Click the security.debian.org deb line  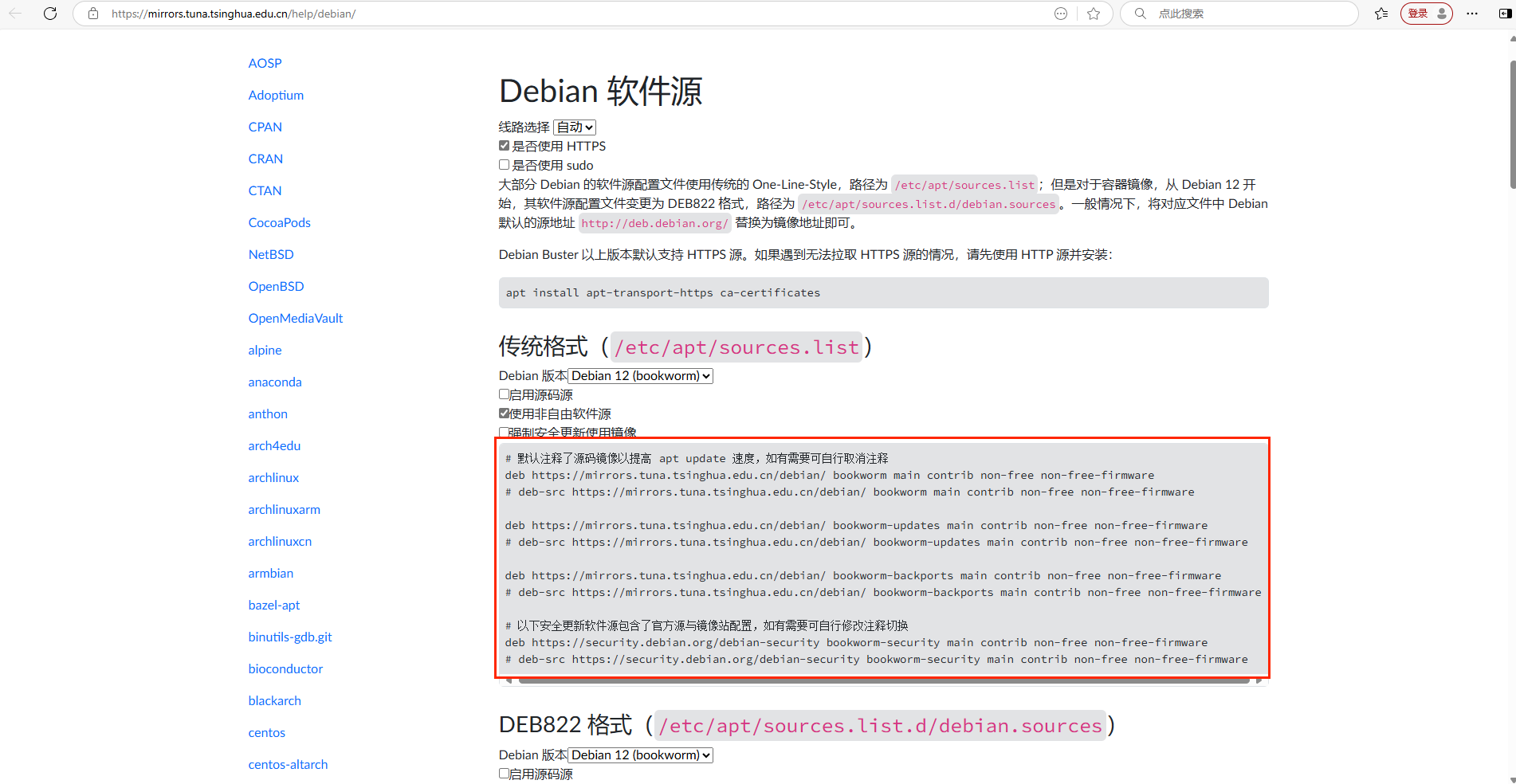tap(856, 642)
